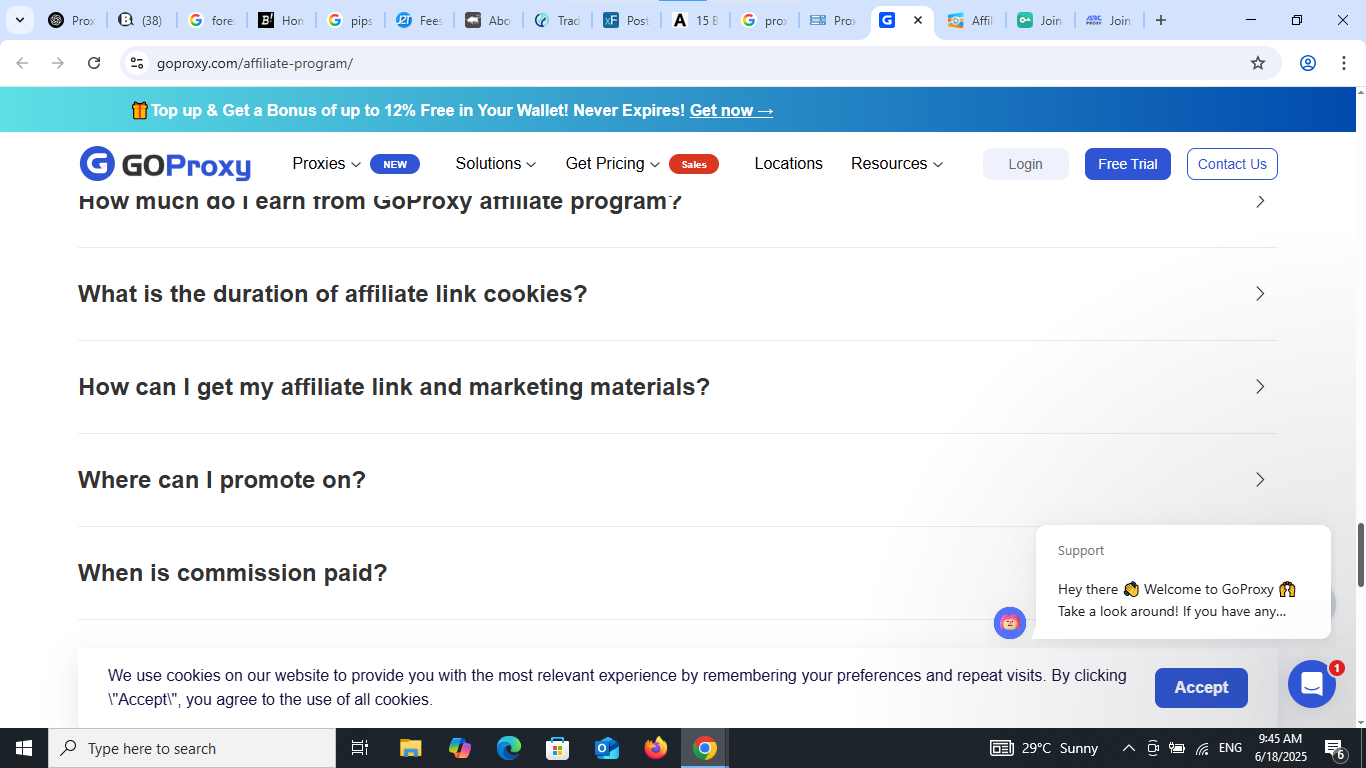1366x768 pixels.
Task: Go back to the previous page
Action: (22, 63)
